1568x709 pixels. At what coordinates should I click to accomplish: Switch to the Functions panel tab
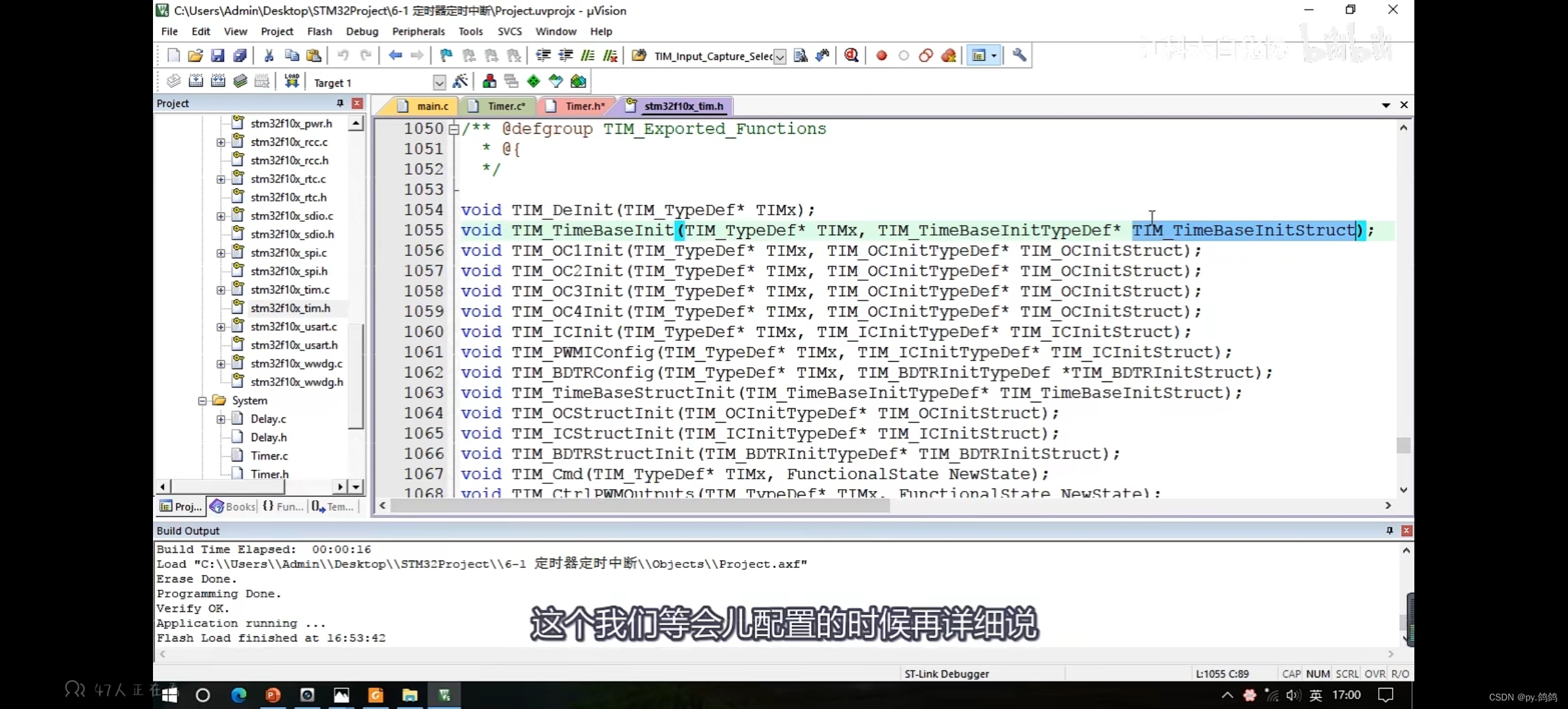pyautogui.click(x=283, y=507)
